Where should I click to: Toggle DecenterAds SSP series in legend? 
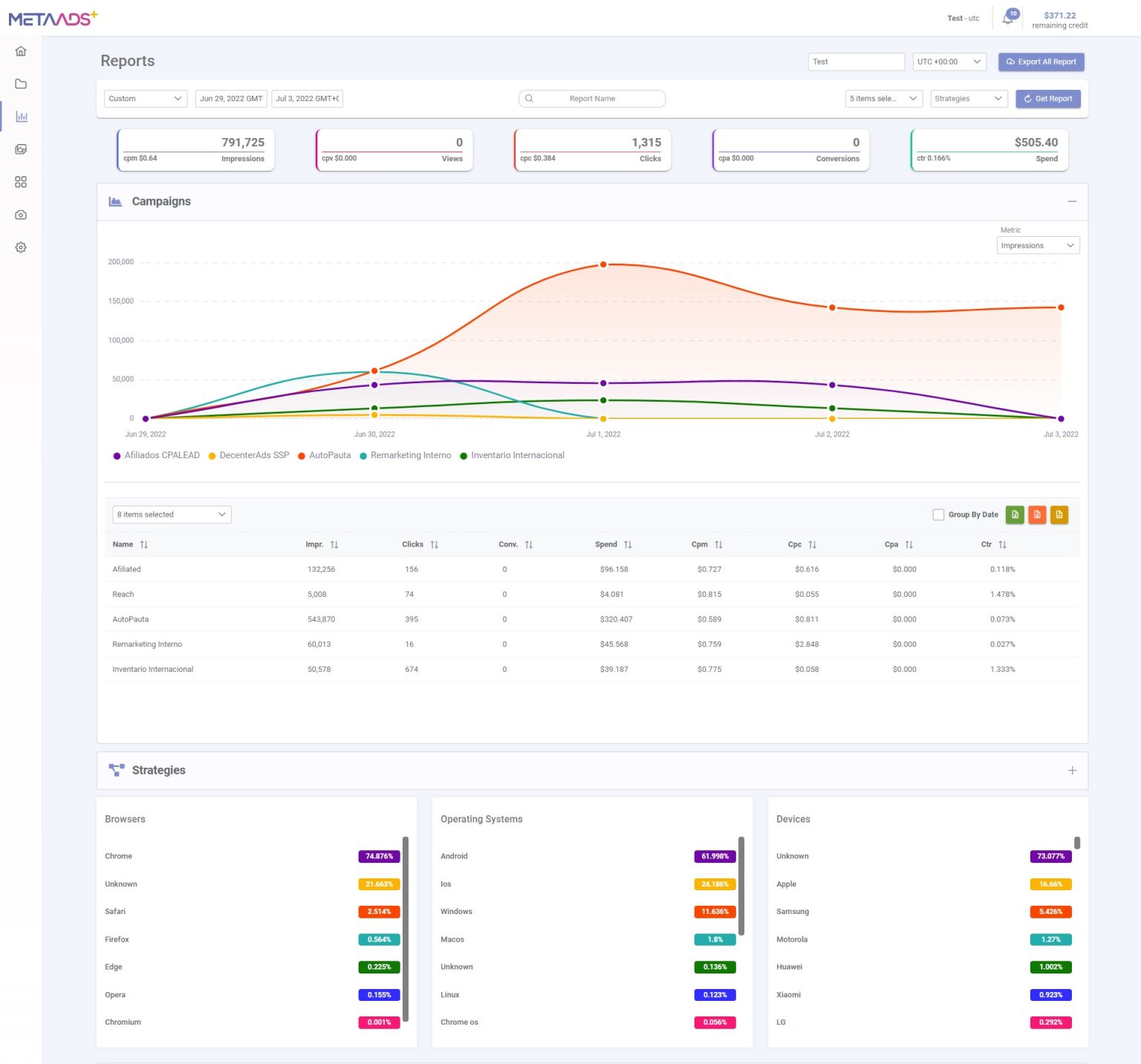coord(249,456)
